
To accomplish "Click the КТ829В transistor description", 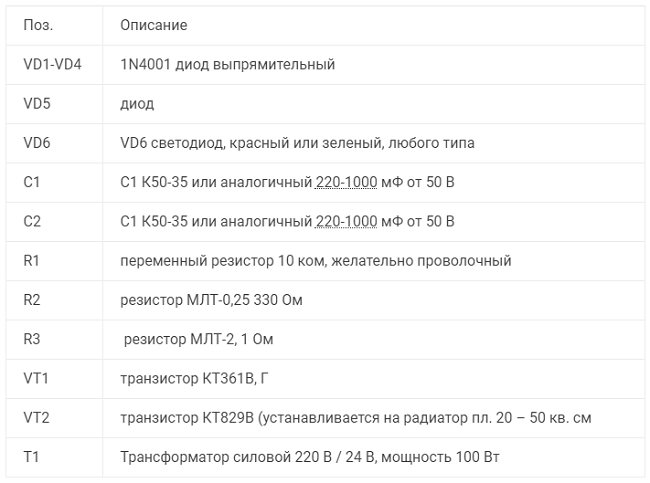I will (362, 418).
